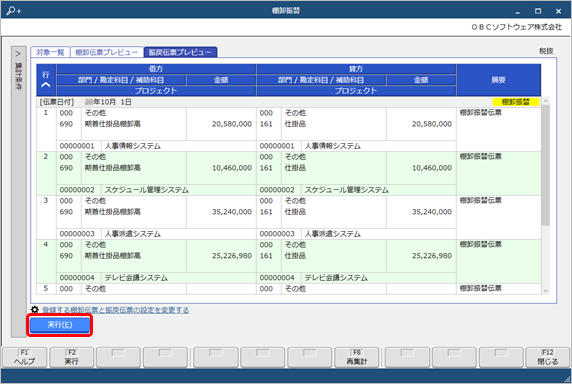Collapse rows with the header up-chevron
Viewport: 572px width, 384px height.
46,85
